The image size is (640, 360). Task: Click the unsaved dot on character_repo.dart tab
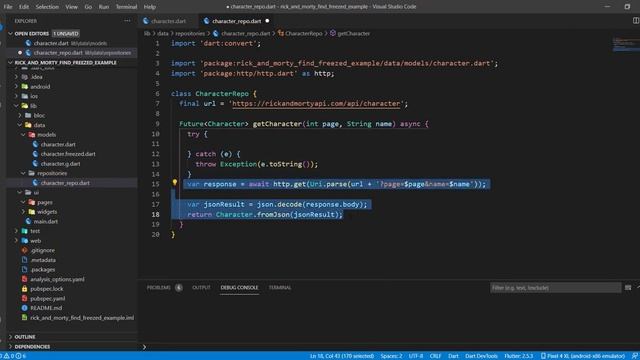[x=267, y=21]
